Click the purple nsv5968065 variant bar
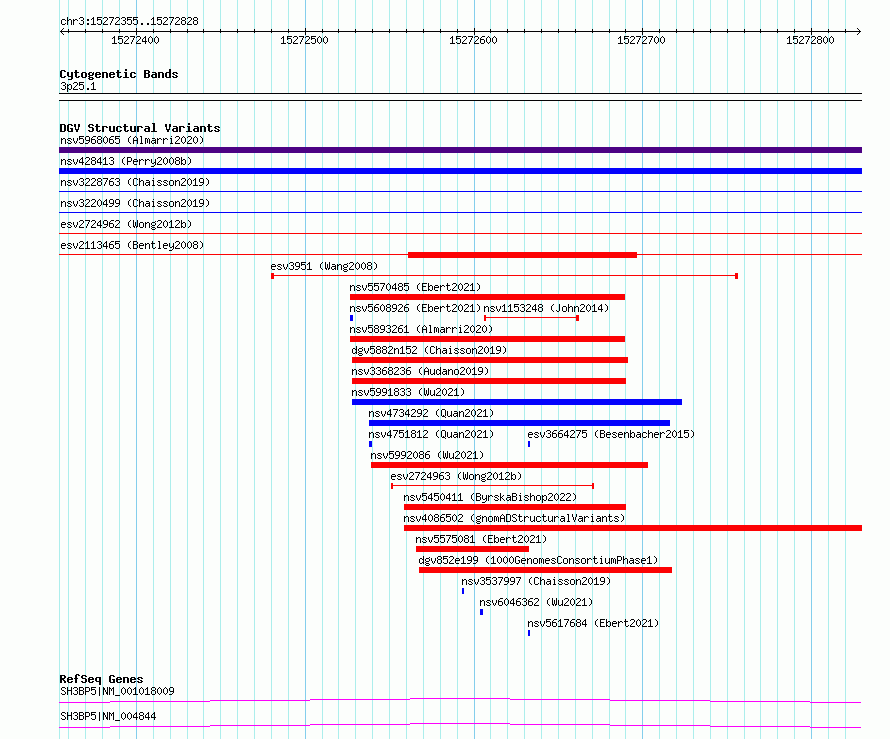The height and width of the screenshot is (739, 890). 460,150
